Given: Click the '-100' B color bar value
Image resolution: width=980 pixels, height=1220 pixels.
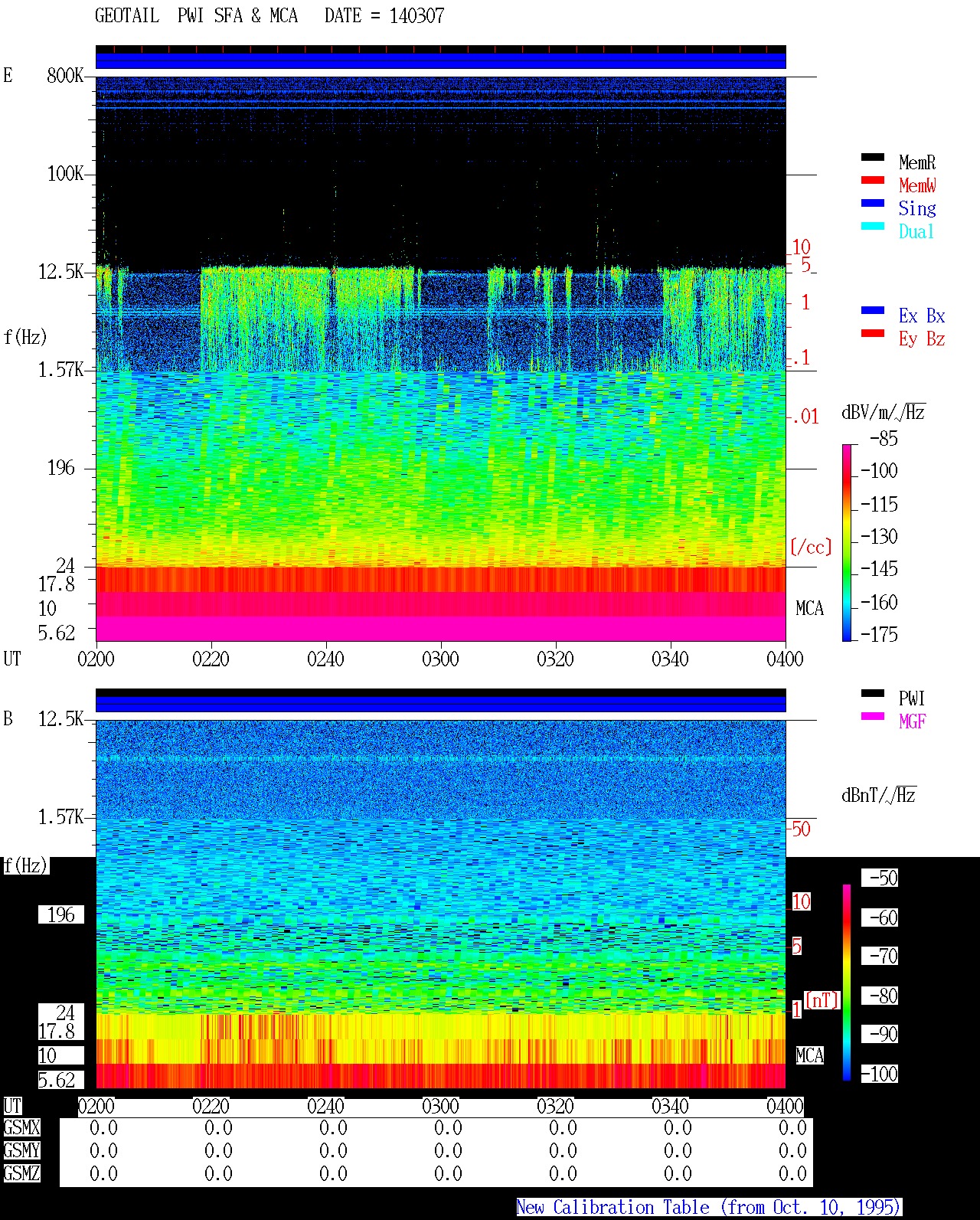Looking at the screenshot, I should click(879, 1074).
